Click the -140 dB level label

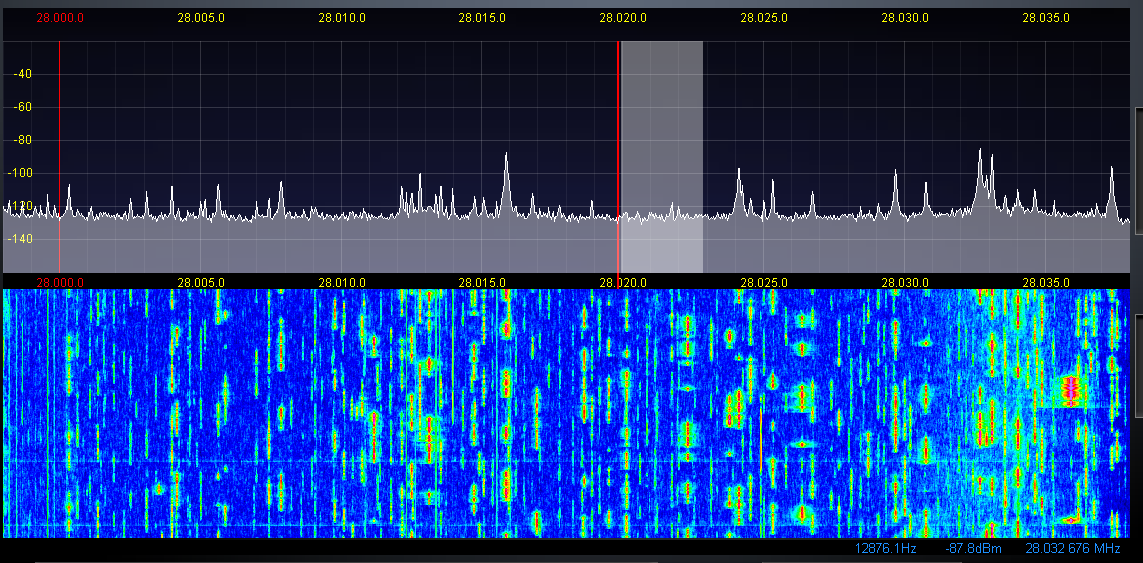pyautogui.click(x=20, y=239)
